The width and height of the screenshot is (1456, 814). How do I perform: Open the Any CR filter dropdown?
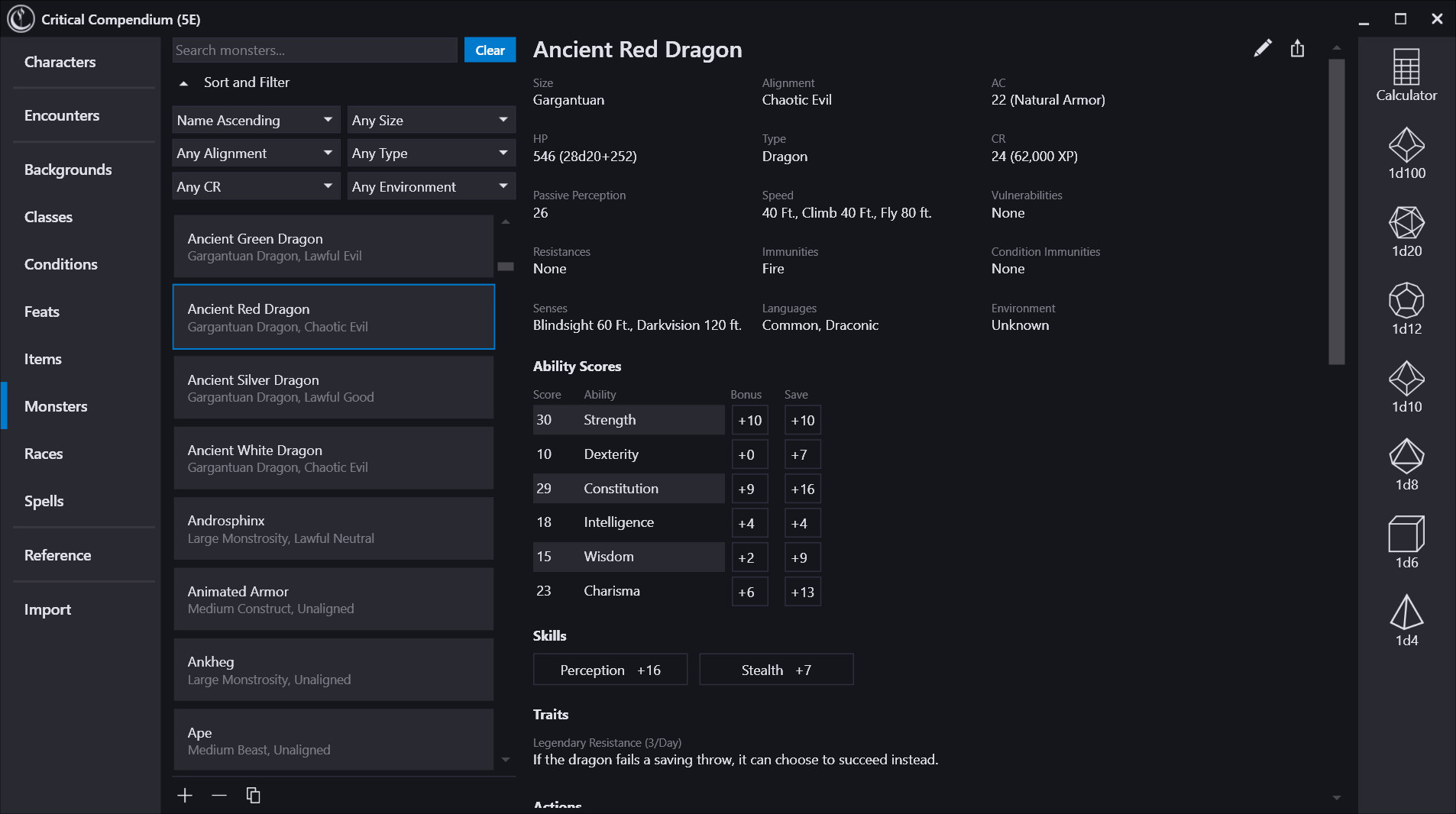click(255, 186)
